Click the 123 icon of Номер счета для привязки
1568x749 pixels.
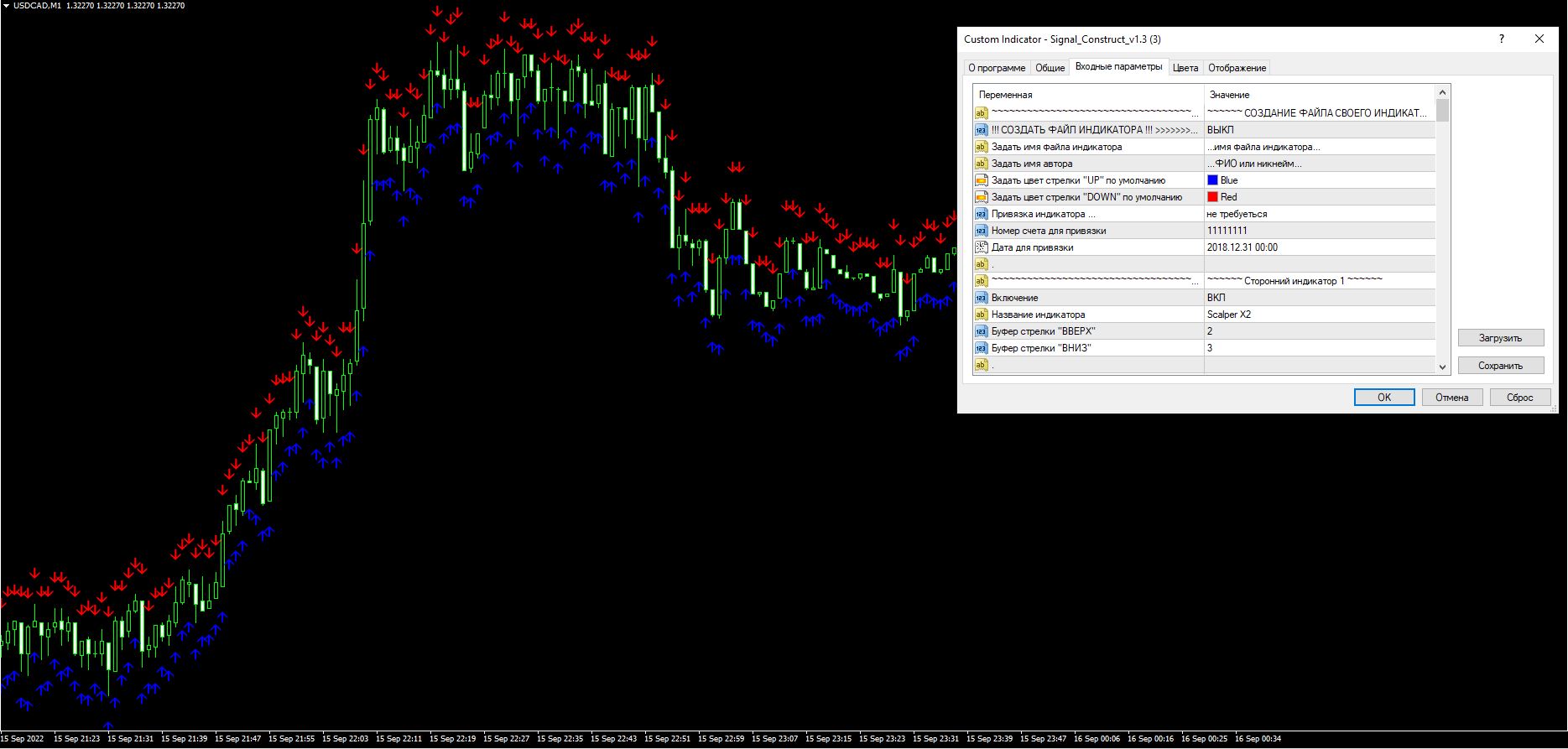tap(982, 231)
